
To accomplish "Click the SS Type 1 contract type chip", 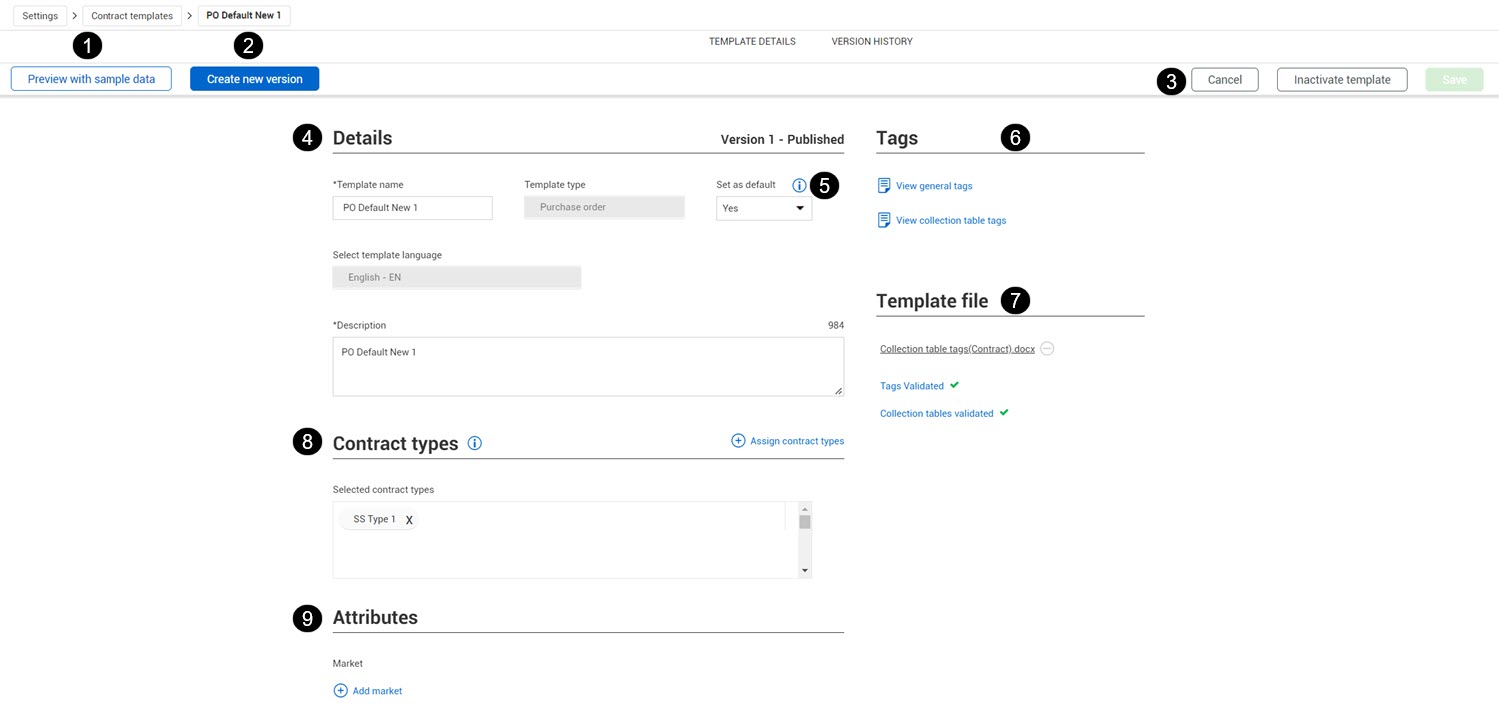I will [x=379, y=520].
